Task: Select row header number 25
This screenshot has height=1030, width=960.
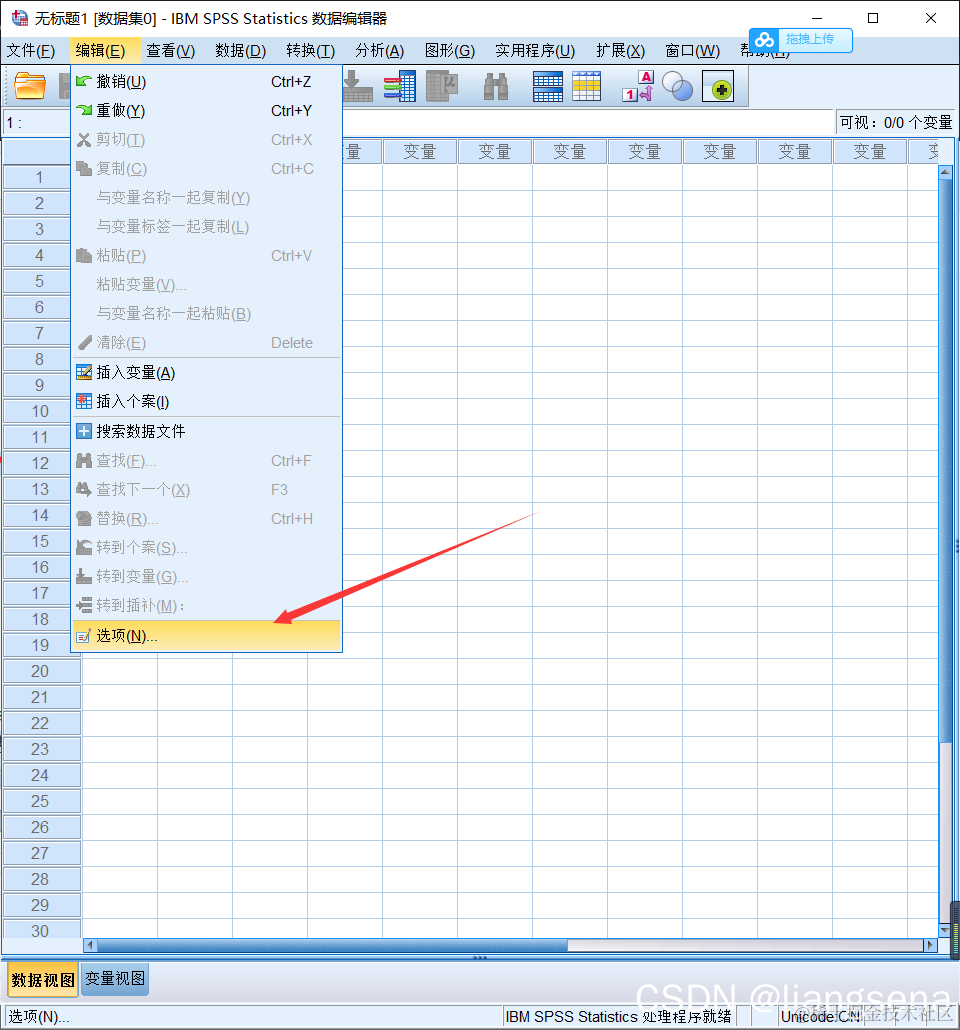Action: [41, 801]
